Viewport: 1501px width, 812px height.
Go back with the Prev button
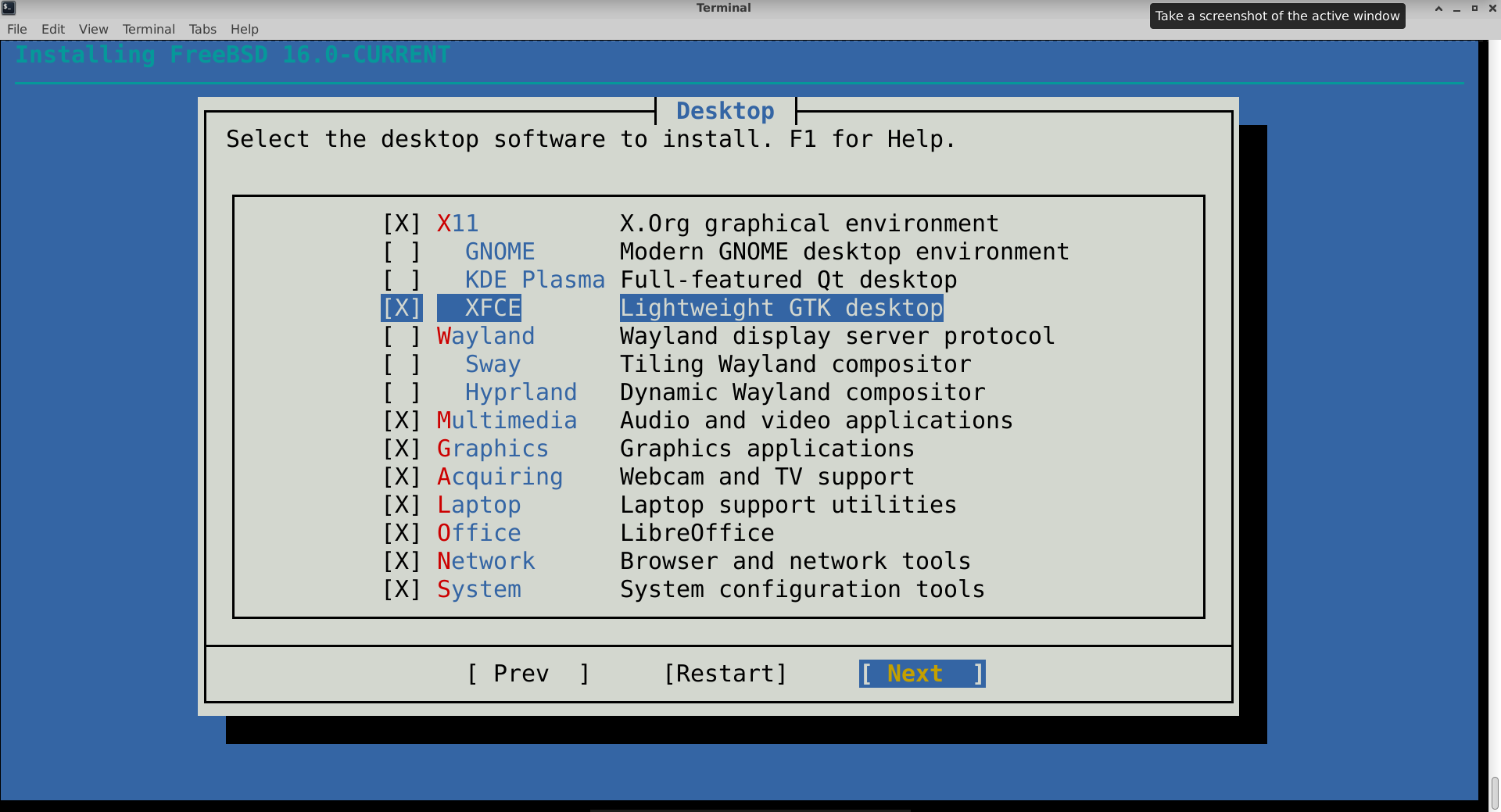pos(528,674)
